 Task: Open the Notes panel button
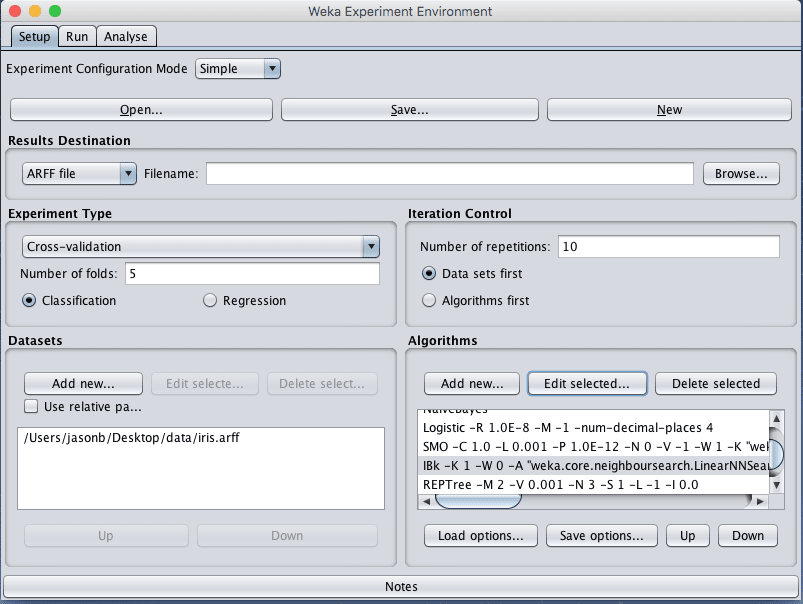401,587
